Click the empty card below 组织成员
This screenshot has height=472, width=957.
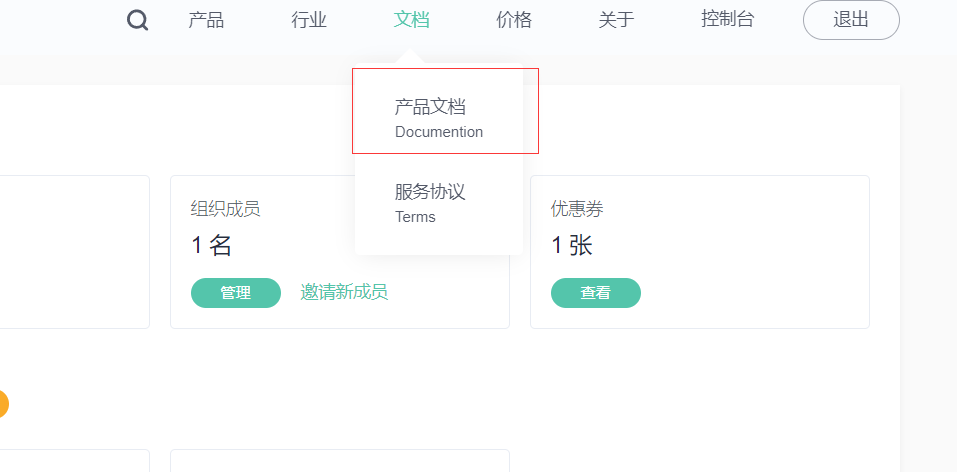point(340,461)
